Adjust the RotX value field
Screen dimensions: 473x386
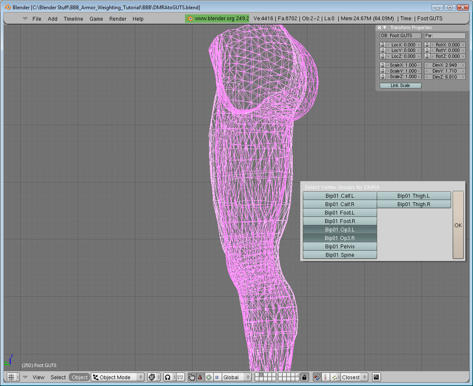tap(447, 45)
